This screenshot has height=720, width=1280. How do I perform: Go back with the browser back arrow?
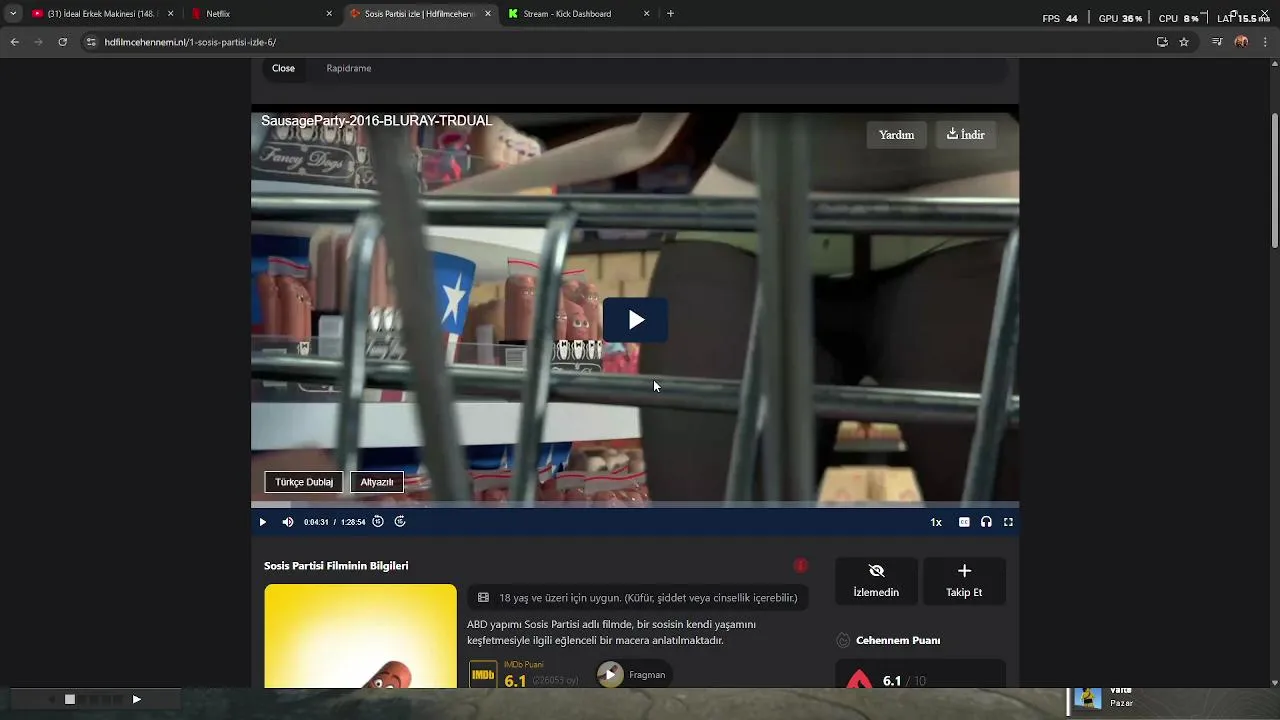tap(14, 42)
